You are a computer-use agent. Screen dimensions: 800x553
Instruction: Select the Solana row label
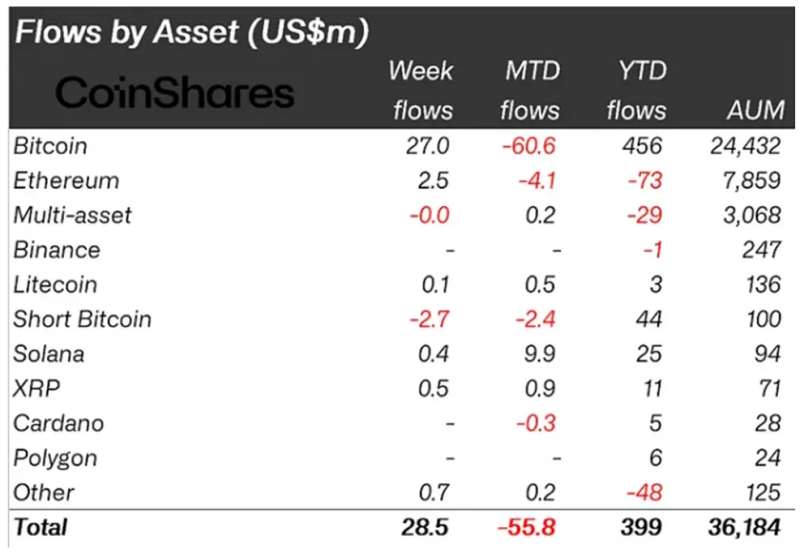point(49,354)
